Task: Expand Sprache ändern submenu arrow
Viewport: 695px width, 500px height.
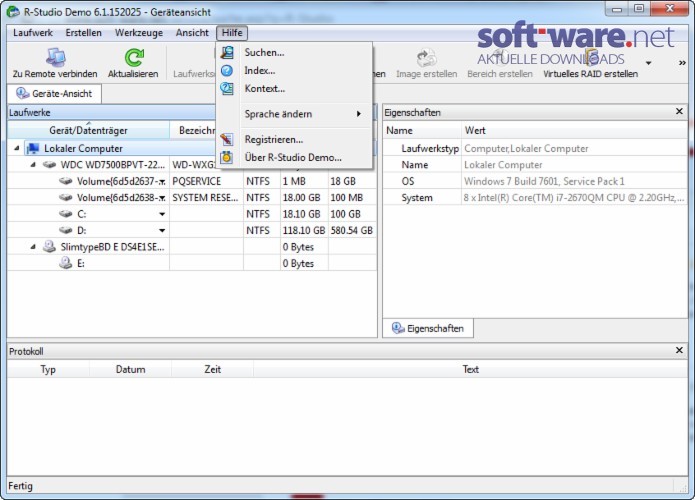Action: pos(359,114)
